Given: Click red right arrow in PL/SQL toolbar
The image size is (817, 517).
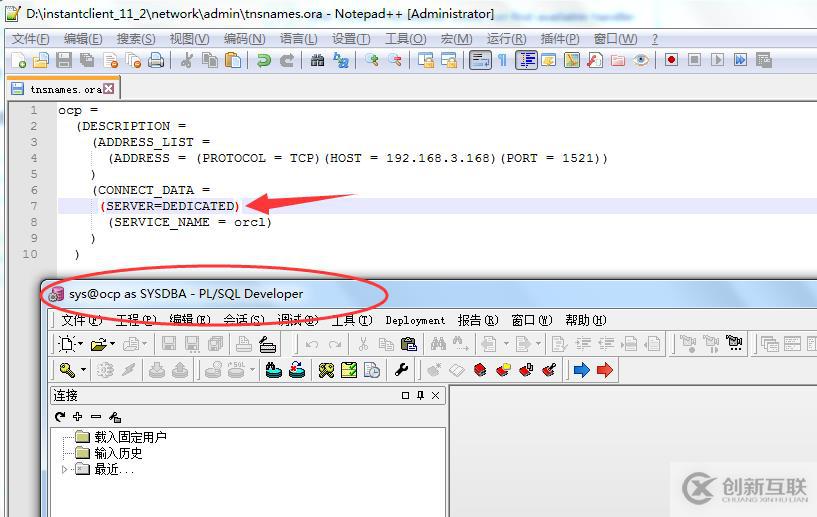Looking at the screenshot, I should pos(604,370).
